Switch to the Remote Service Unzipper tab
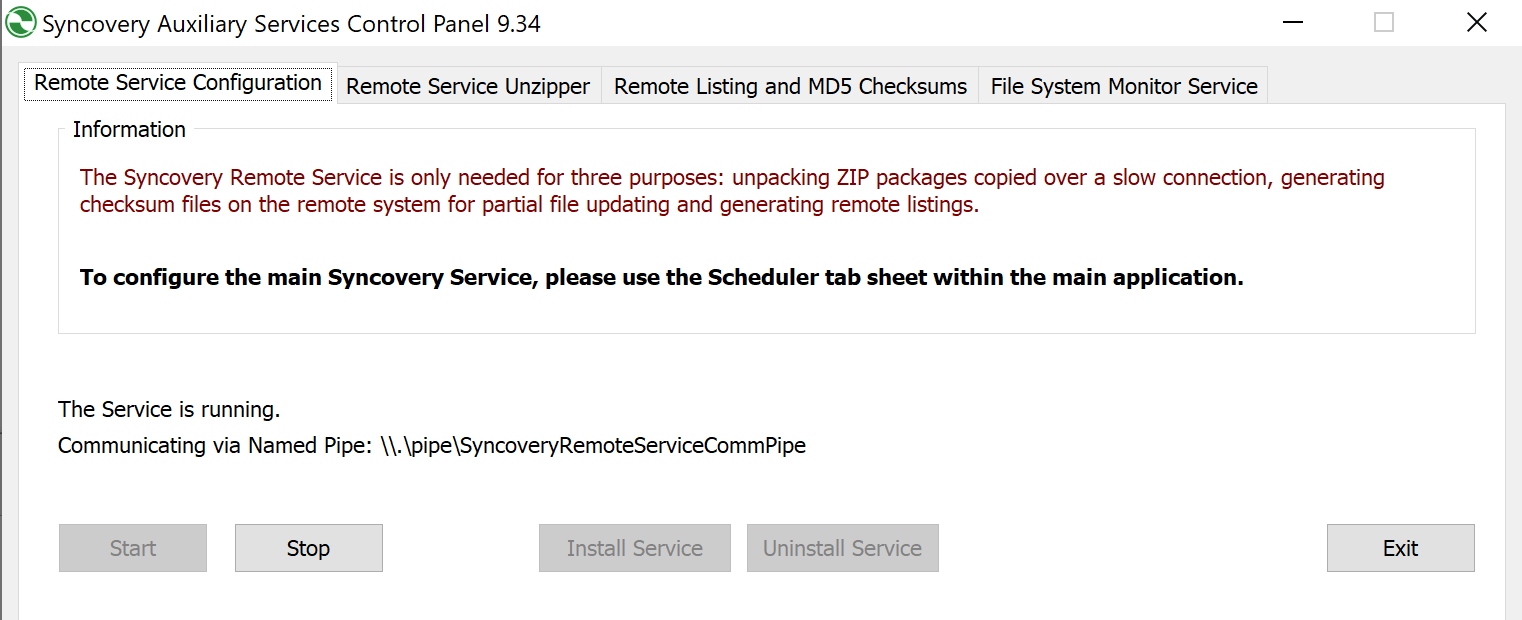Viewport: 1522px width, 620px height. (x=467, y=86)
